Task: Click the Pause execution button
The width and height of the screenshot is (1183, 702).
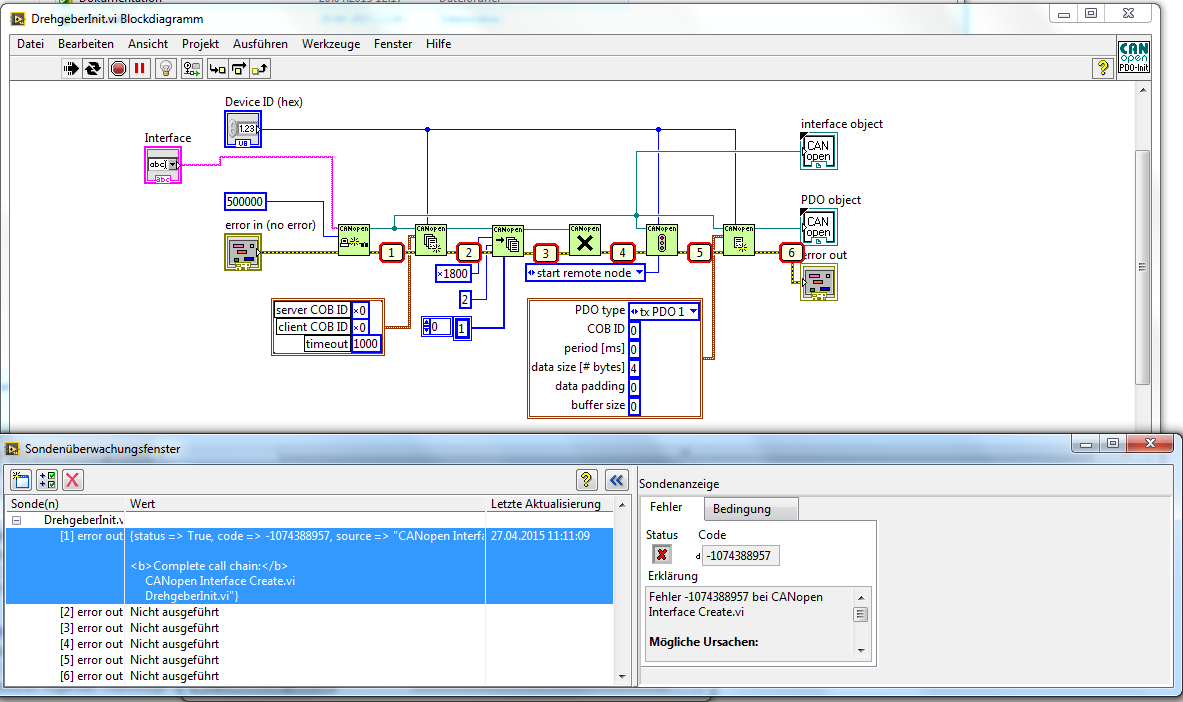Action: (140, 68)
